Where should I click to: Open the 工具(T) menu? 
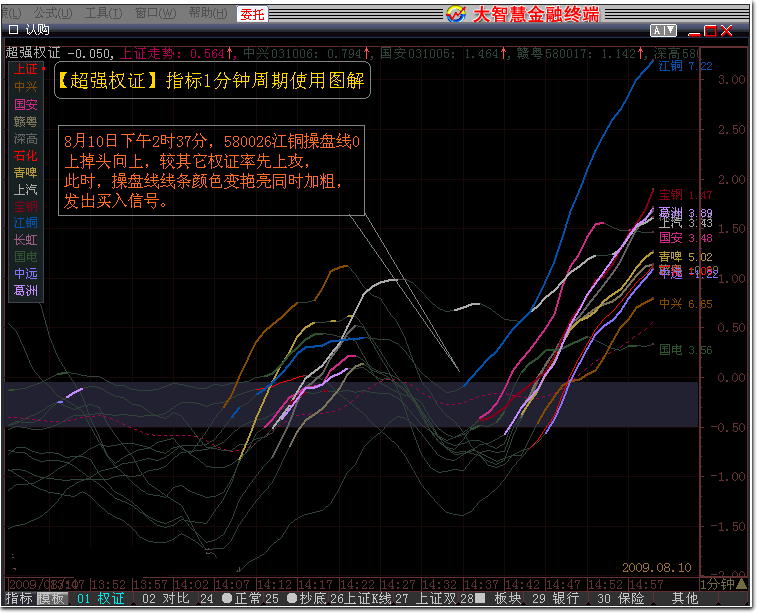click(104, 13)
